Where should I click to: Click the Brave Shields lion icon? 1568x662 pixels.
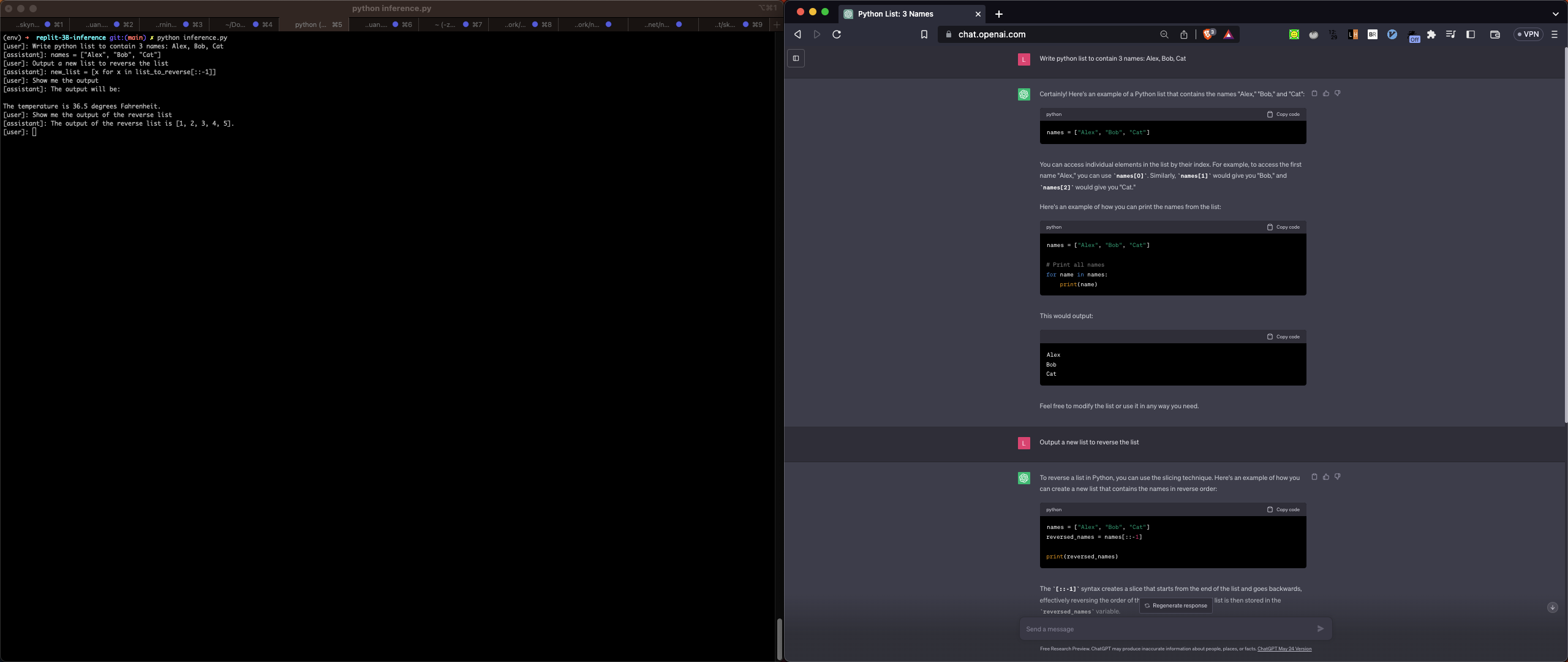1208,34
